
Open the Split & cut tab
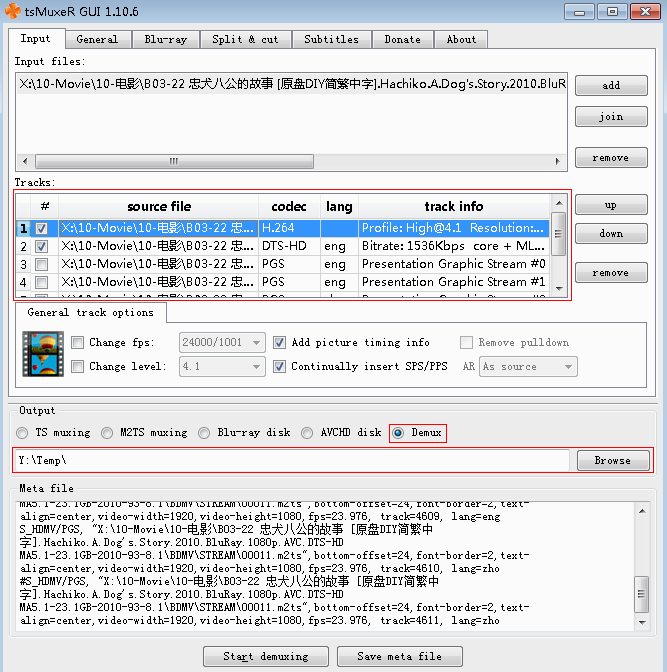pos(245,39)
